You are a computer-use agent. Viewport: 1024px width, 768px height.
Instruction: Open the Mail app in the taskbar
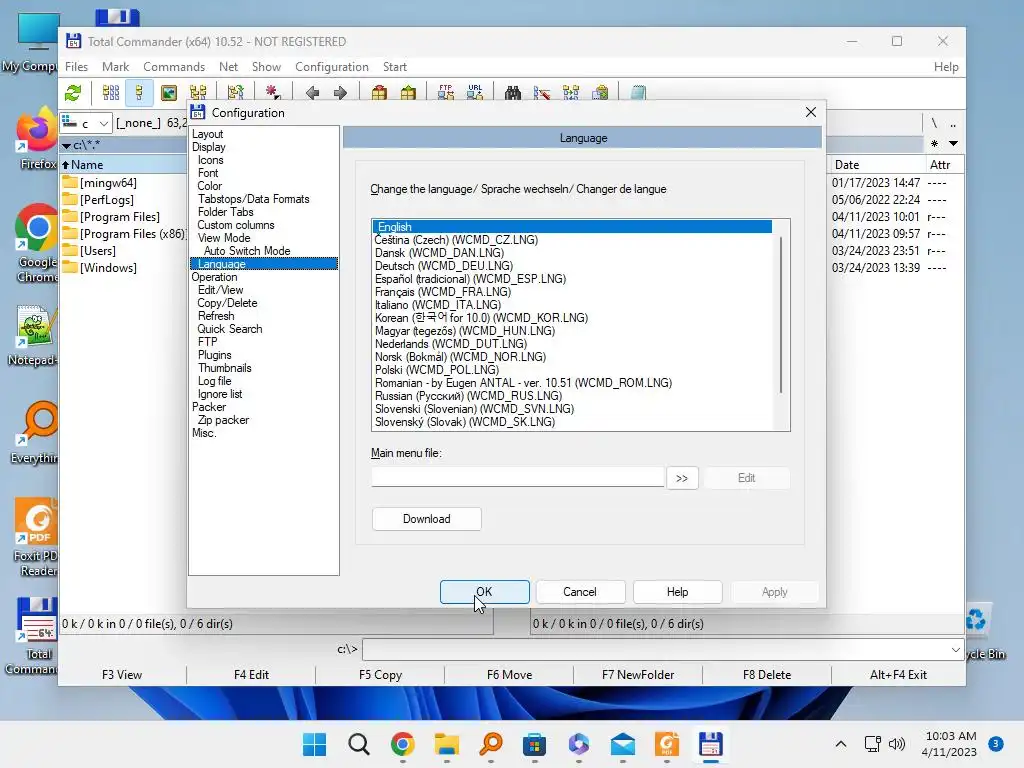point(623,744)
